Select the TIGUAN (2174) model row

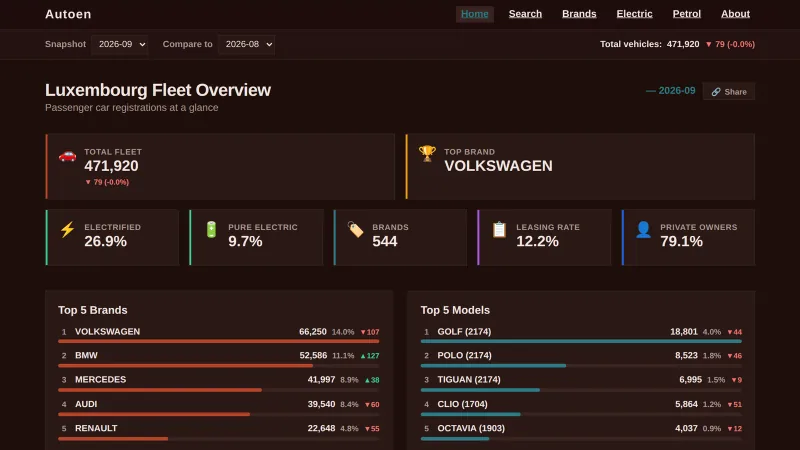pos(581,383)
